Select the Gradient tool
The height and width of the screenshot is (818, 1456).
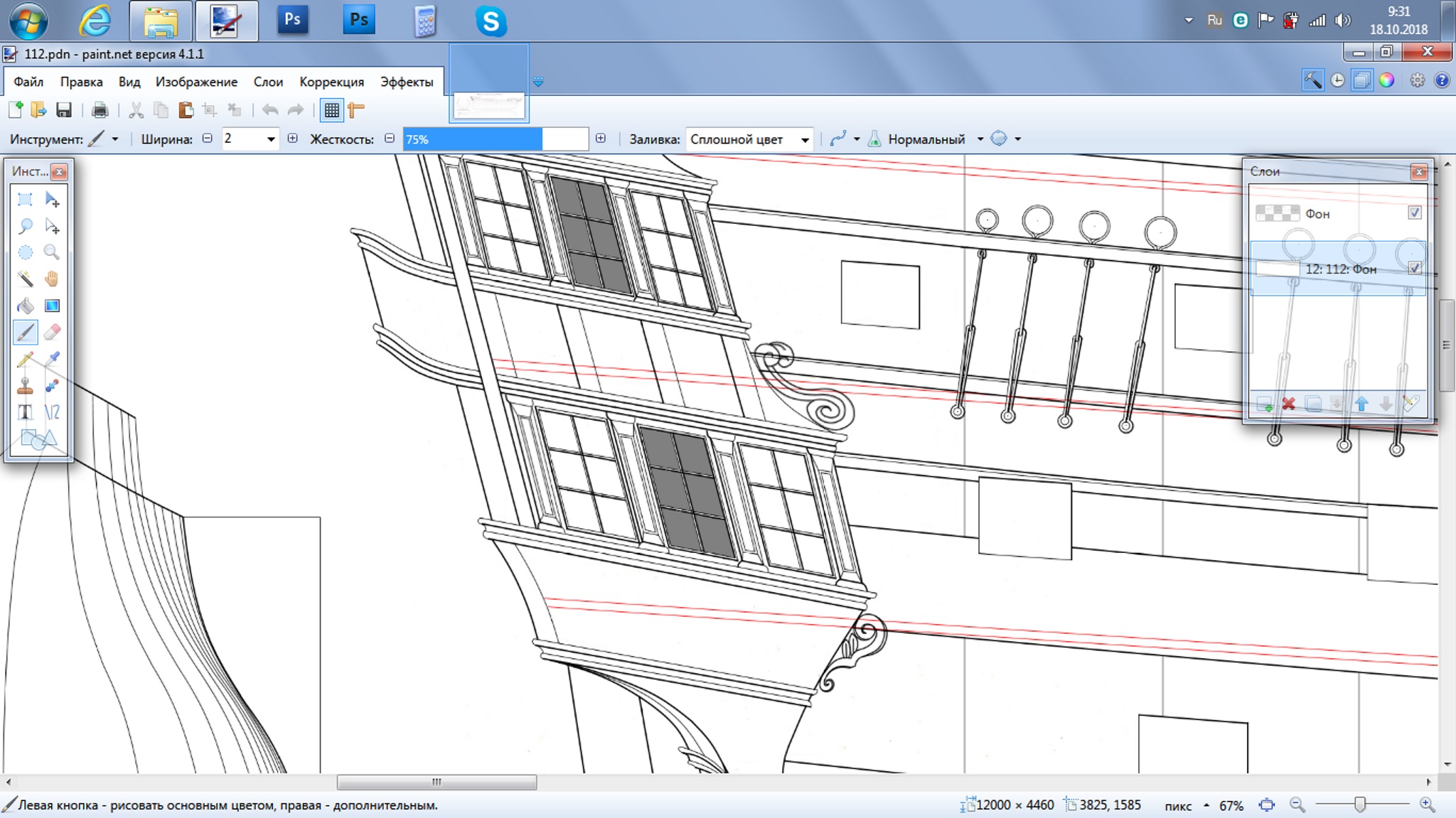[52, 306]
